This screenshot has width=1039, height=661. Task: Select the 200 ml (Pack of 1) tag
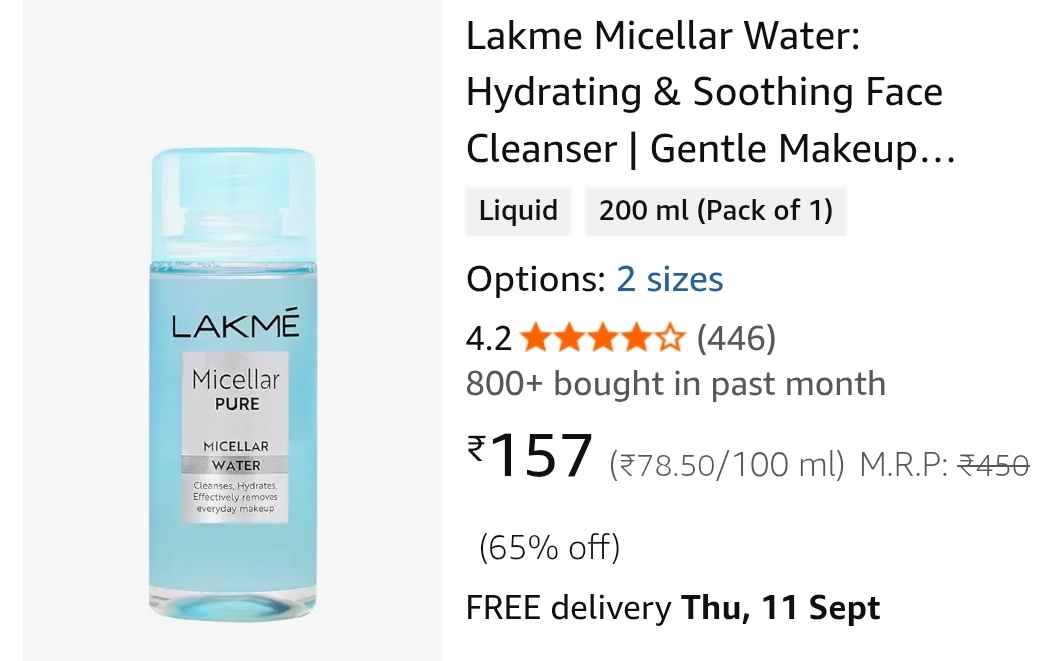pyautogui.click(x=716, y=211)
